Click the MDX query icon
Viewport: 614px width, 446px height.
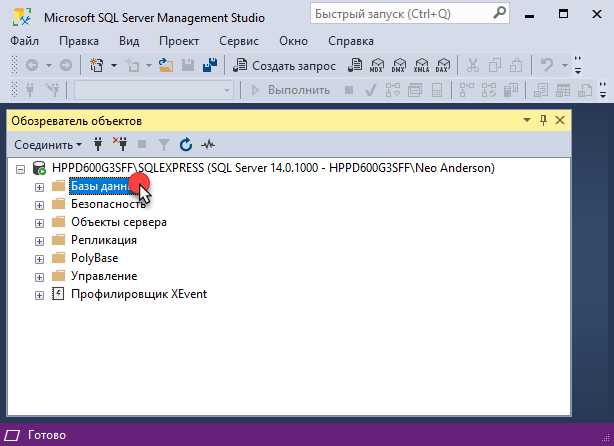point(377,65)
